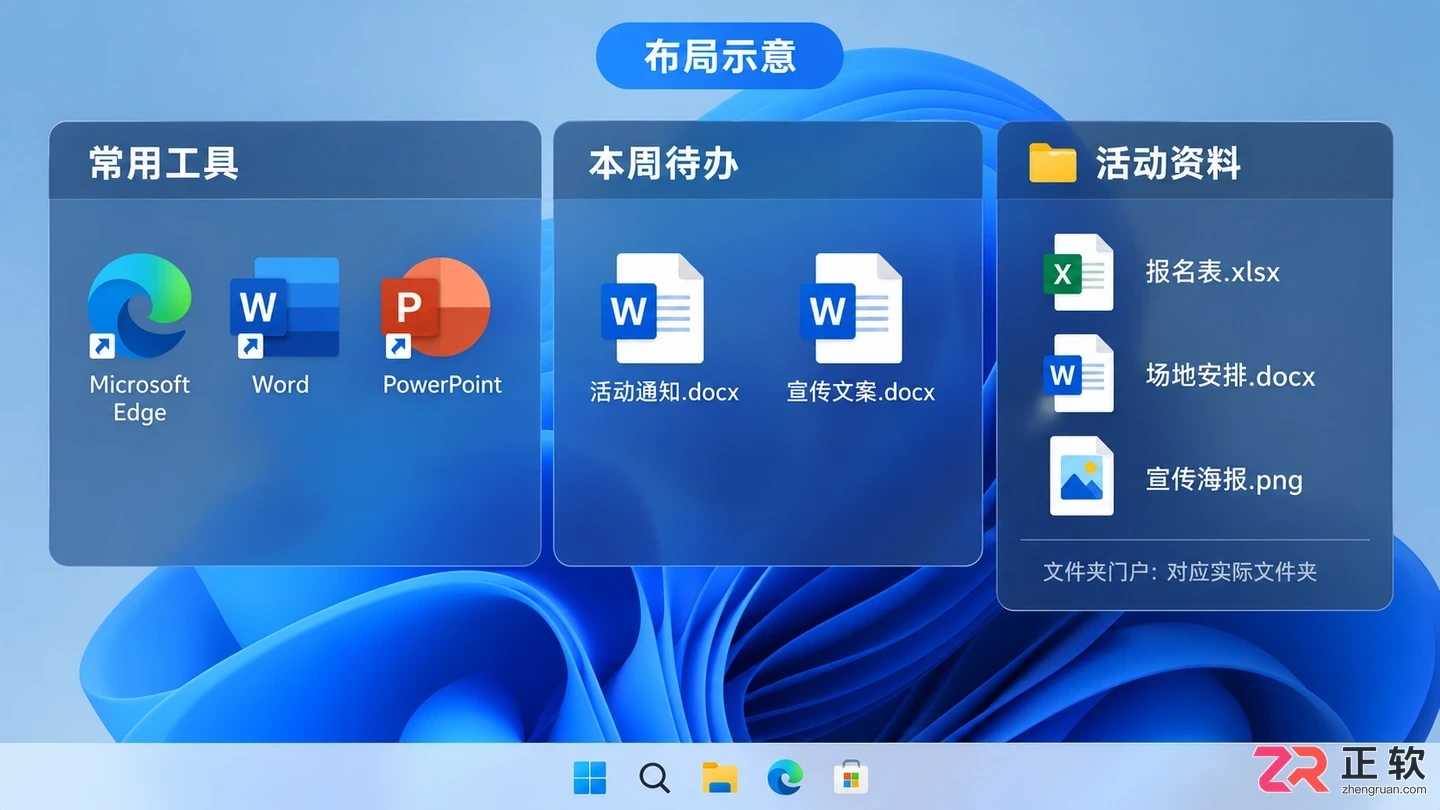
Task: Click the 本周待办 panel title
Action: (664, 163)
